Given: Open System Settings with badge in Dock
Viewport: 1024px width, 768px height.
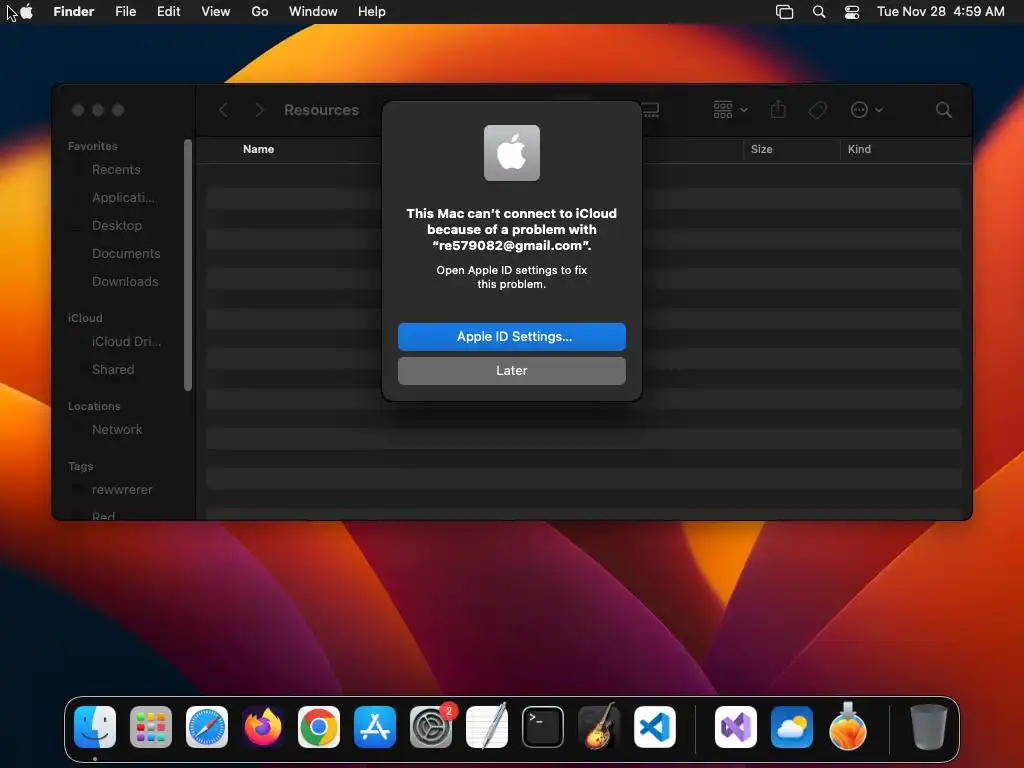Looking at the screenshot, I should 431,727.
